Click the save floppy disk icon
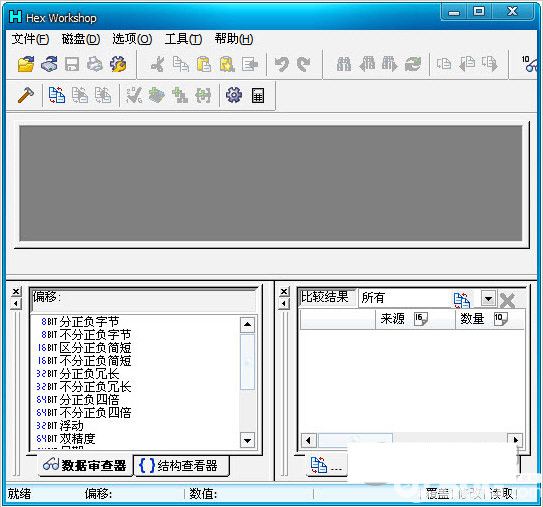This screenshot has height=507, width=543. point(72,64)
